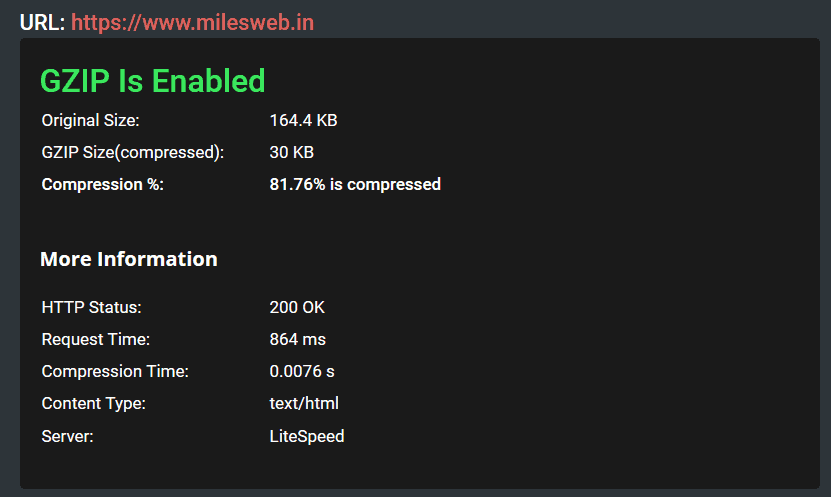Screen dimensions: 831x497
Task: Select the 'Compression %:' label
Action: coord(102,185)
